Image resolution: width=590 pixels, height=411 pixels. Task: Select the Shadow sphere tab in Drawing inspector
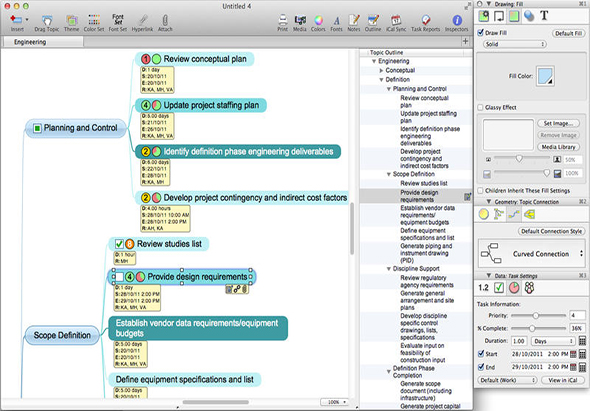[529, 16]
